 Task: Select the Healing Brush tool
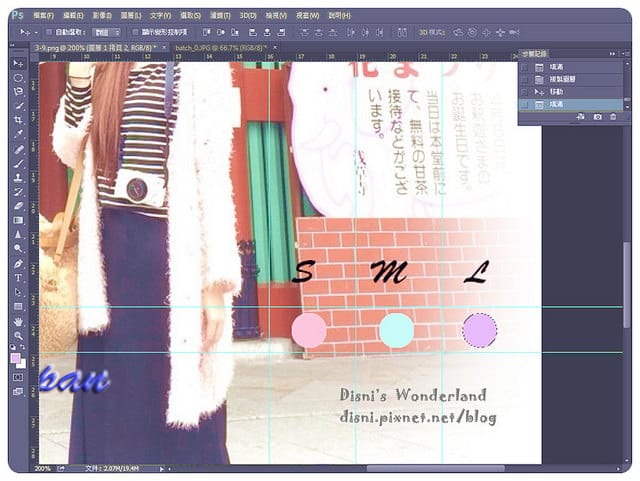(x=18, y=149)
